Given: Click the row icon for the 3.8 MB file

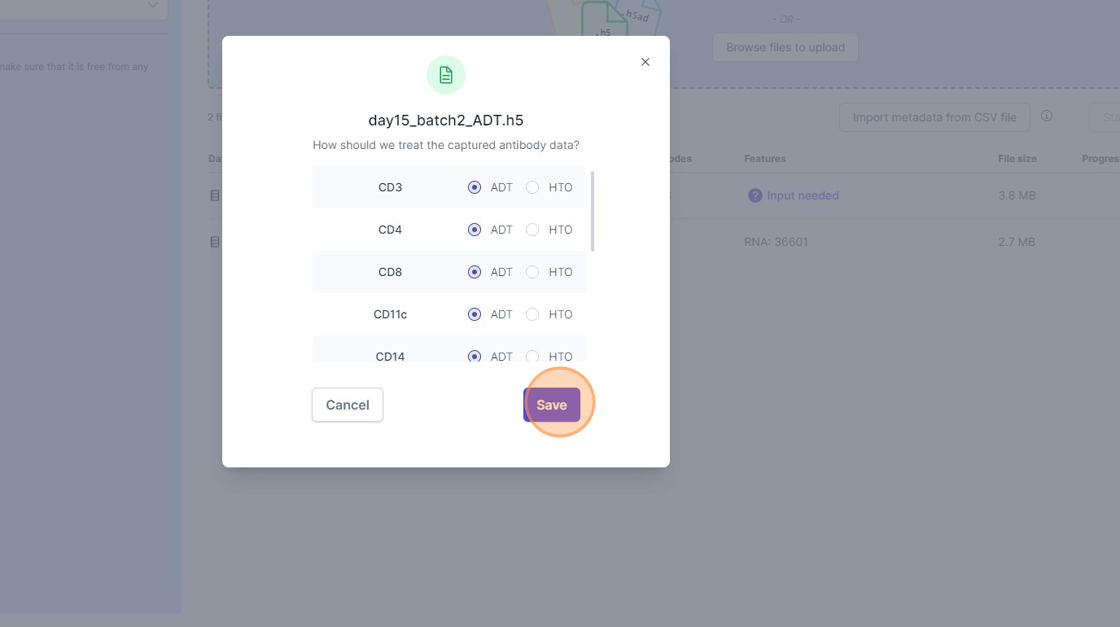Looking at the screenshot, I should (215, 196).
